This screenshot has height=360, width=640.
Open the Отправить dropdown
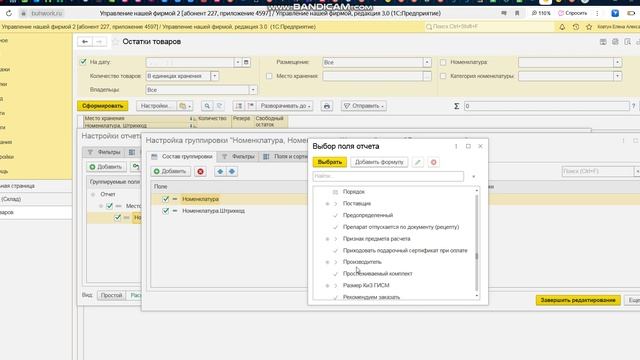click(x=364, y=106)
